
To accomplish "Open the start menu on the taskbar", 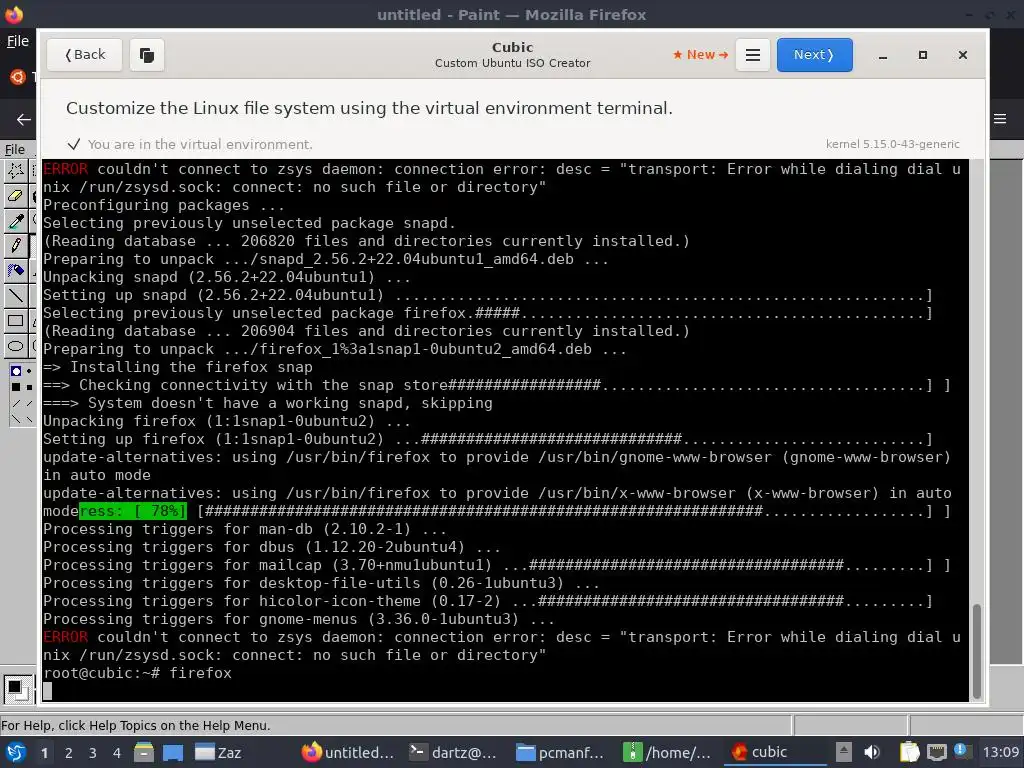I will pyautogui.click(x=16, y=752).
